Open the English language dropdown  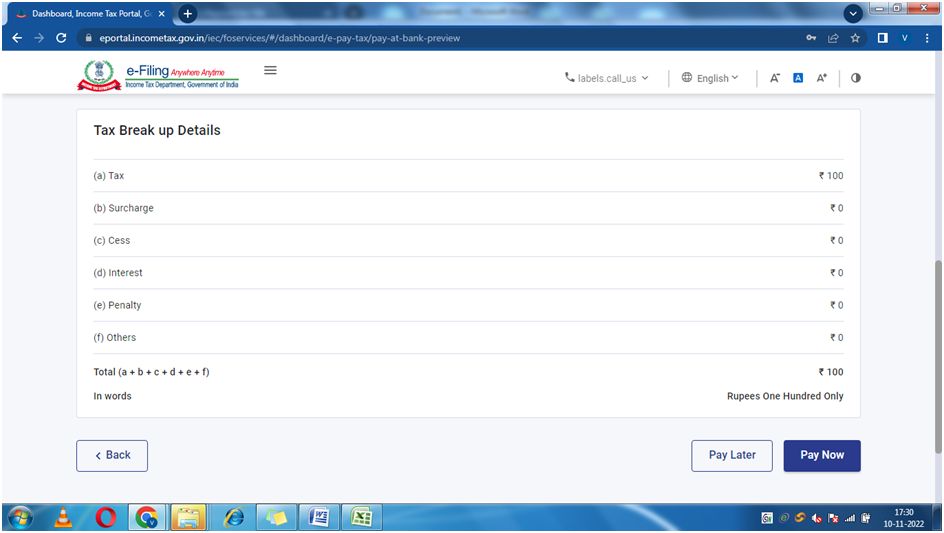[710, 78]
